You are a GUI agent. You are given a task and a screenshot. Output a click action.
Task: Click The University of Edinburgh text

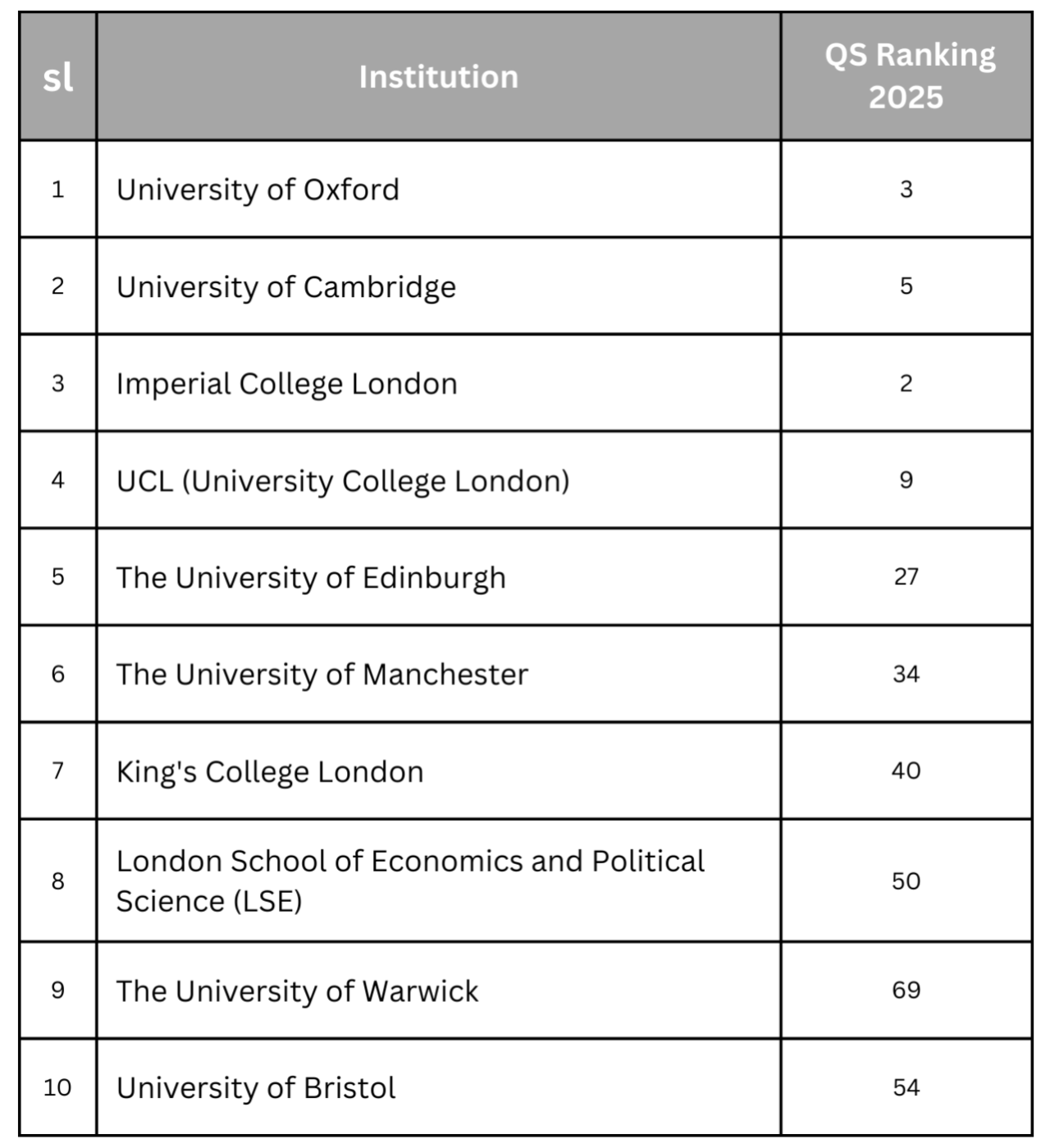pos(311,577)
